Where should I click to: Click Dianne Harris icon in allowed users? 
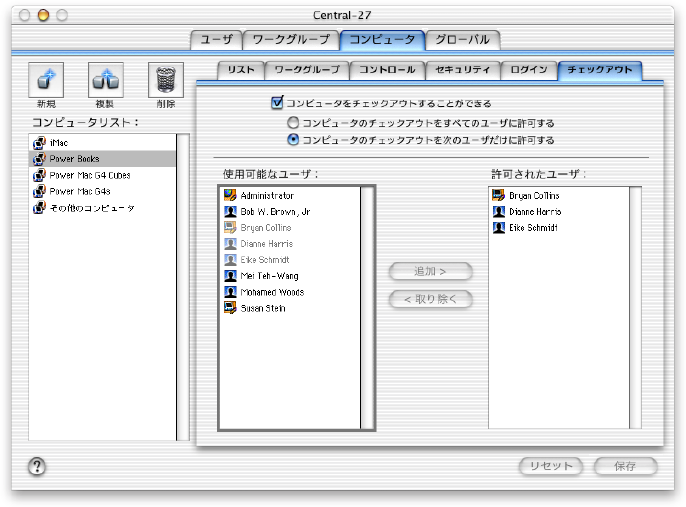point(499,211)
